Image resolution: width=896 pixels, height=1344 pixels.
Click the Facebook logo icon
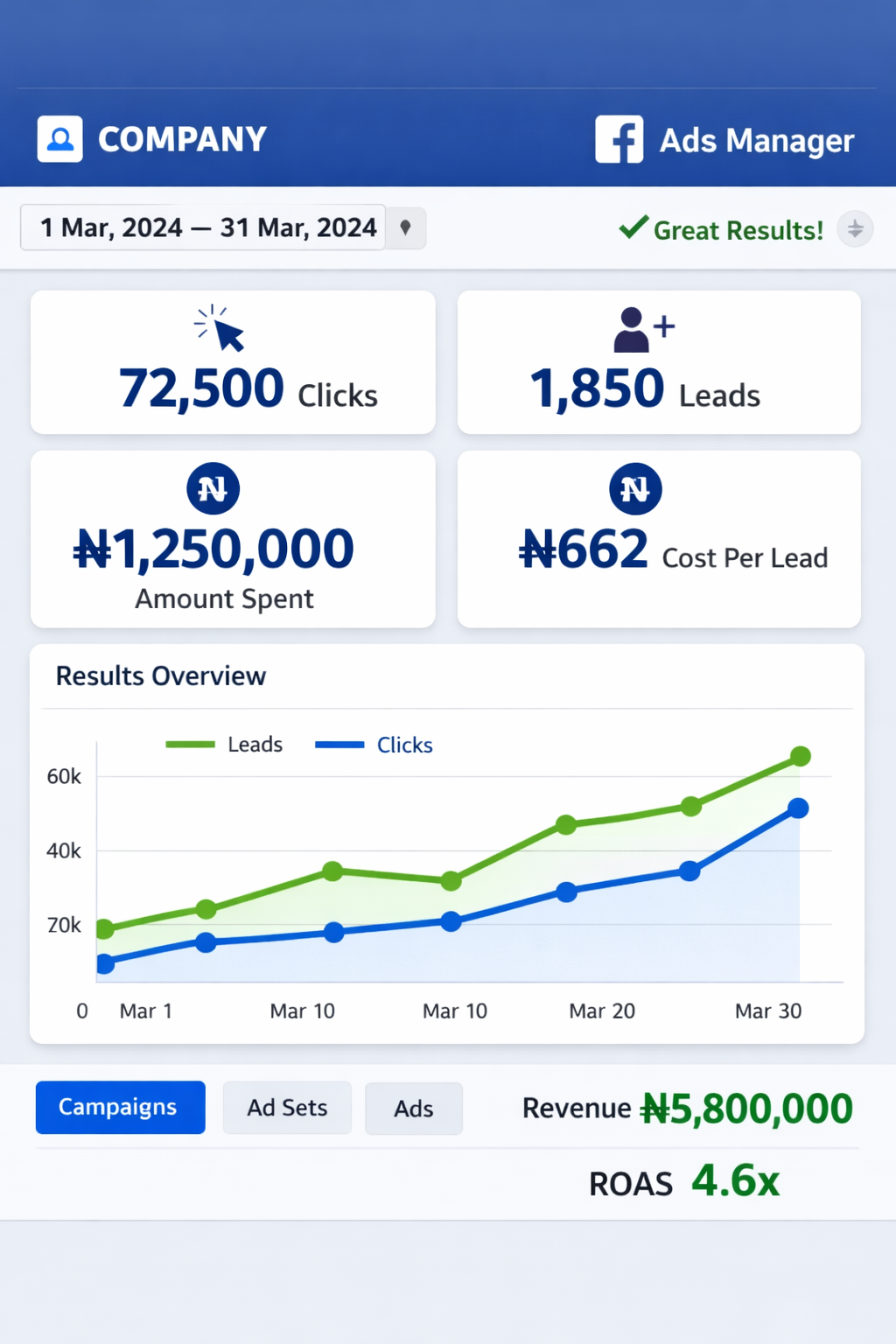[x=619, y=139]
